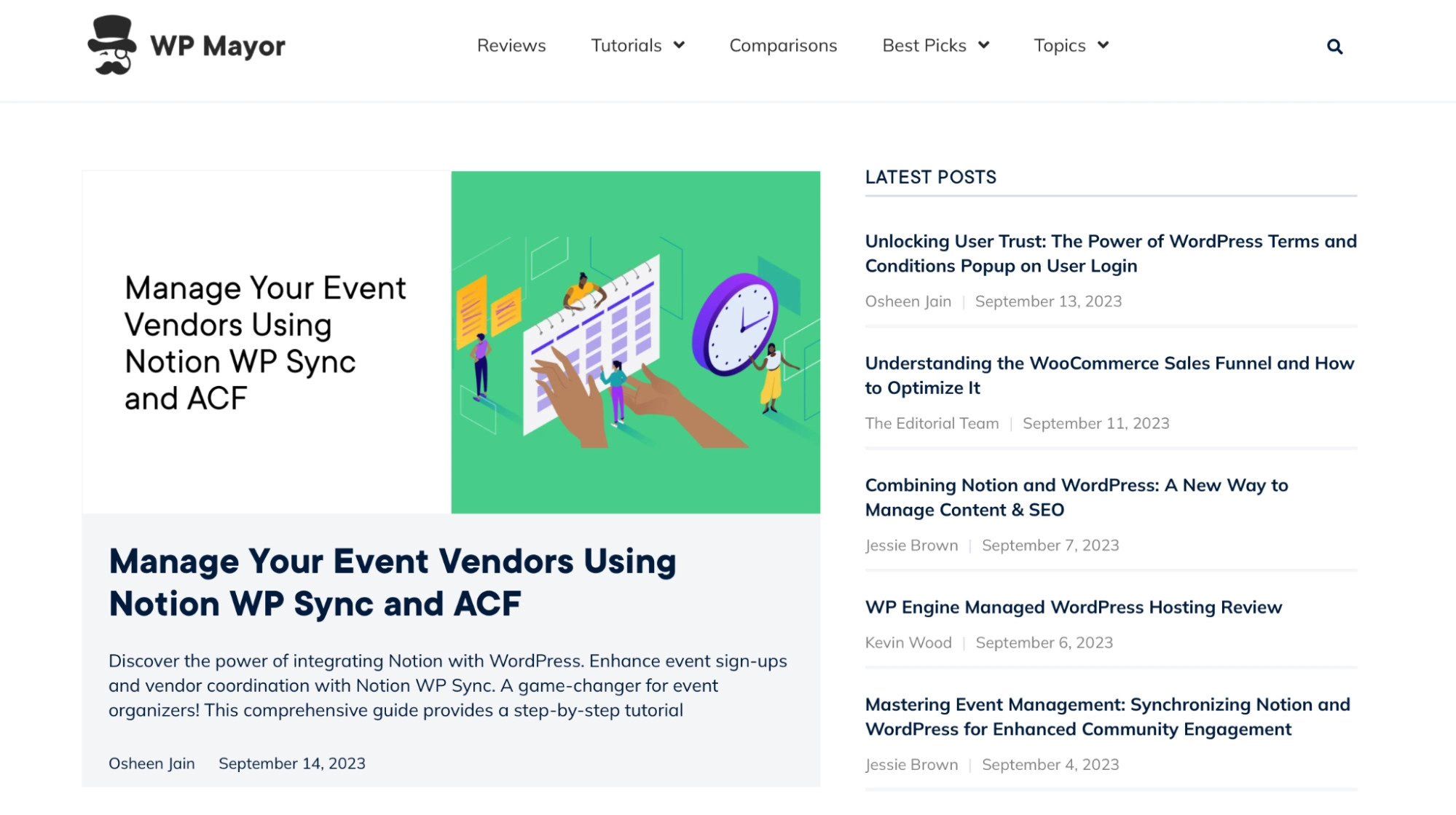Open WP Engine Managed Hosting Review
The image size is (1456, 815).
pyautogui.click(x=1073, y=607)
